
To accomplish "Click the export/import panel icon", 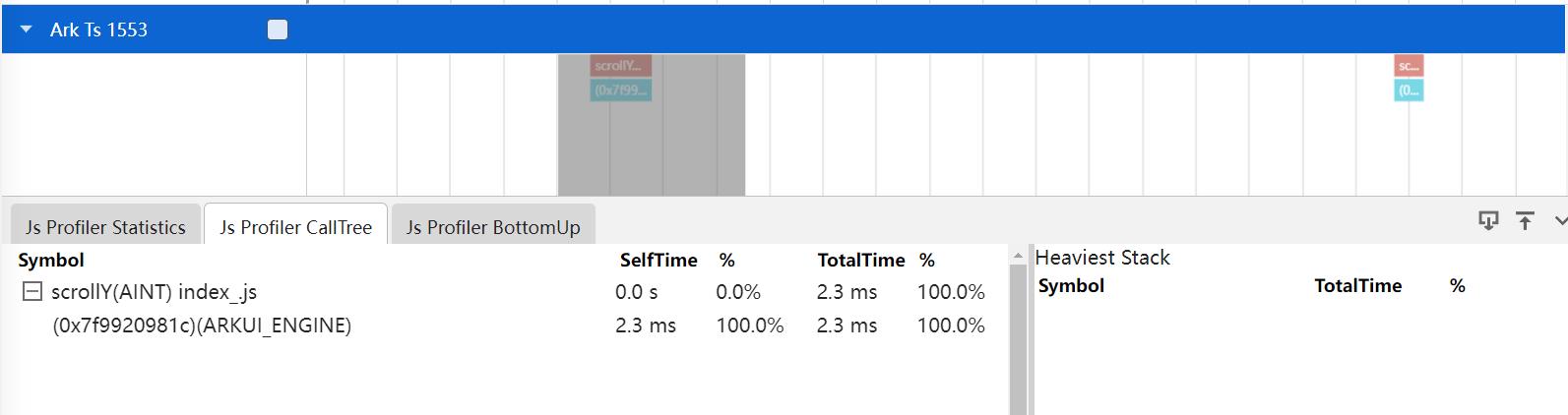I will pyautogui.click(x=1488, y=220).
